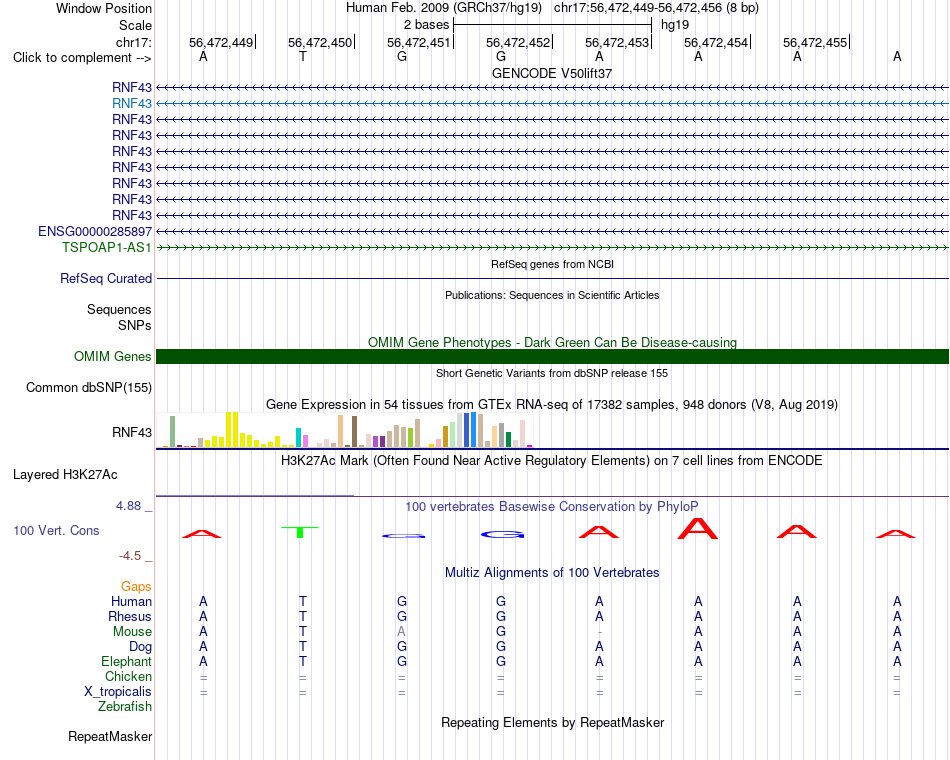Open the RefSeq Curated track label
The image size is (950, 760).
(106, 279)
